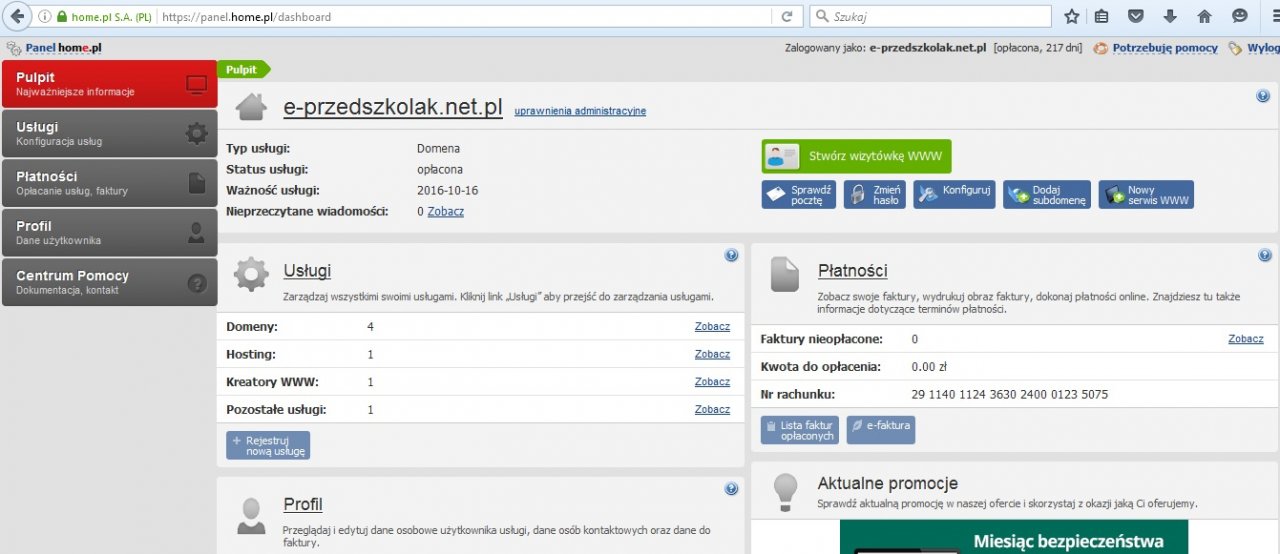Click the person icon on Profil menu

(x=197, y=233)
